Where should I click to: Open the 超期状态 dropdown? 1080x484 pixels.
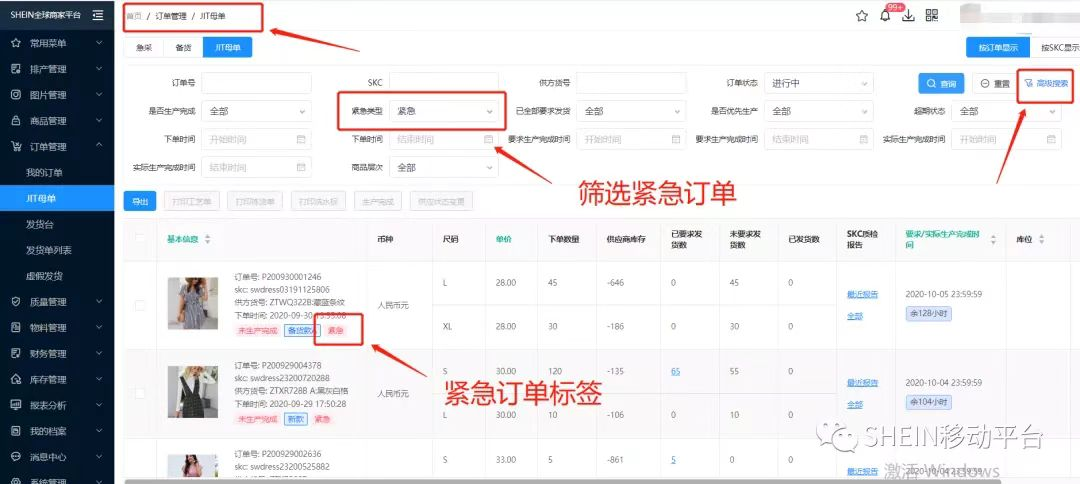coord(1006,111)
